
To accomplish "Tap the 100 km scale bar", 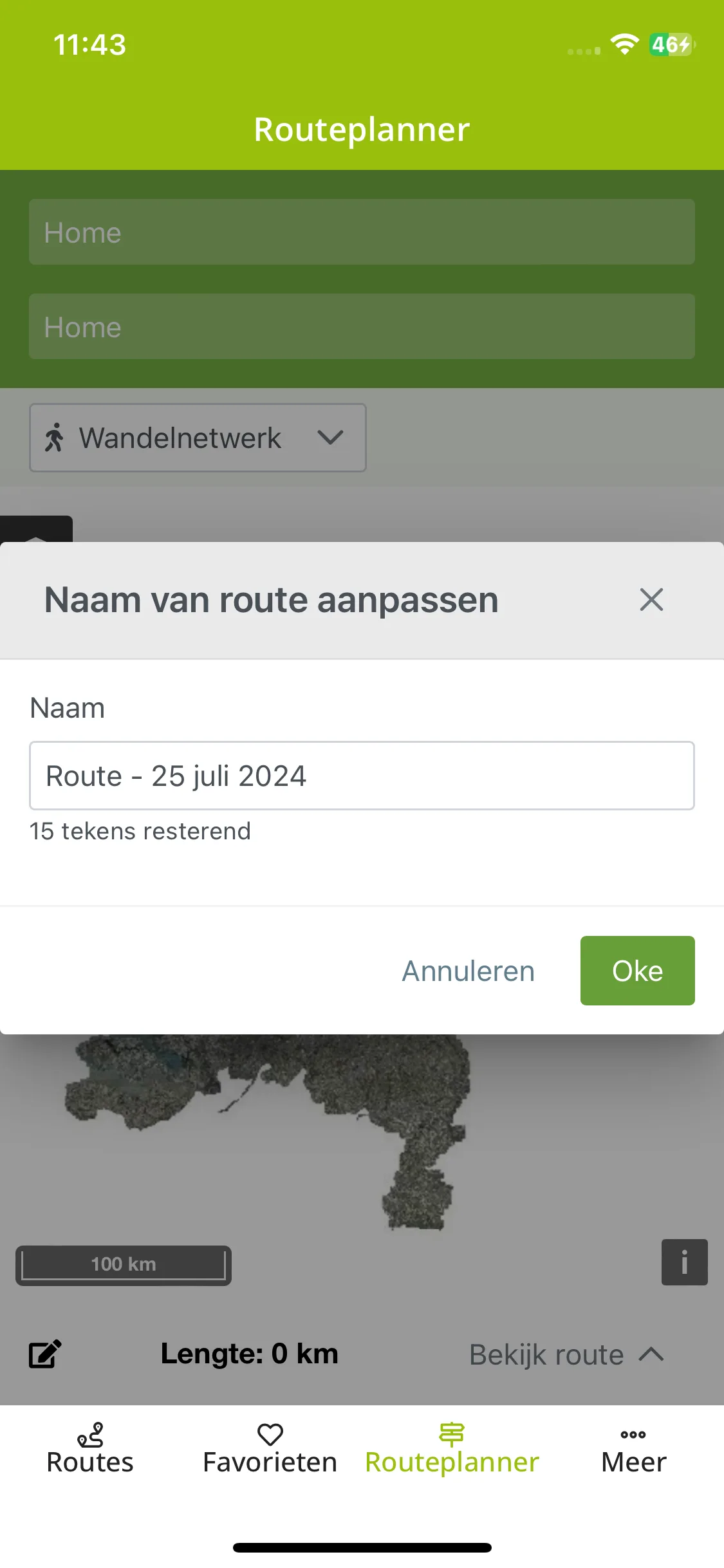I will (124, 1265).
